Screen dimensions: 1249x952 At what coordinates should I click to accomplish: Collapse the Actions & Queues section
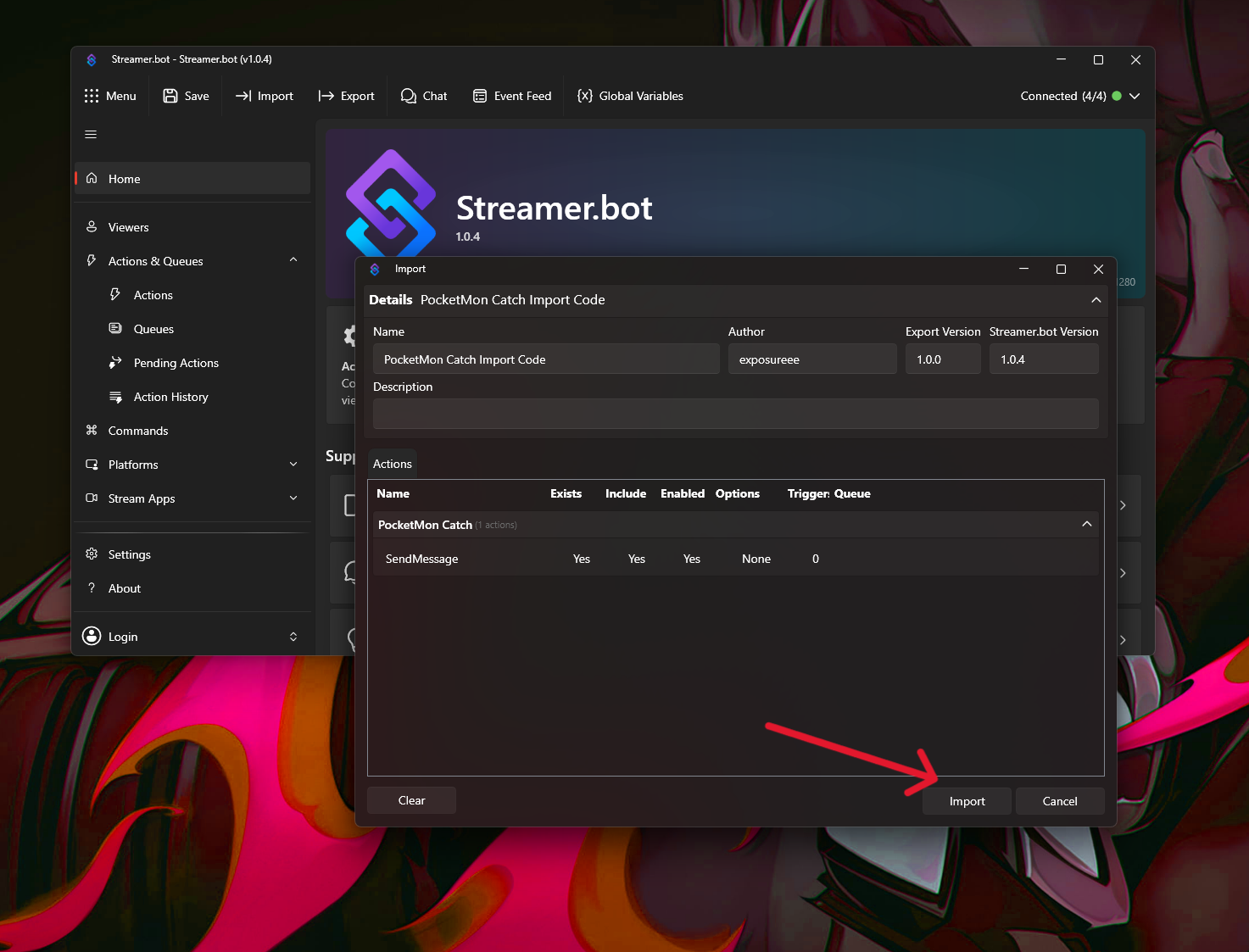(x=293, y=260)
